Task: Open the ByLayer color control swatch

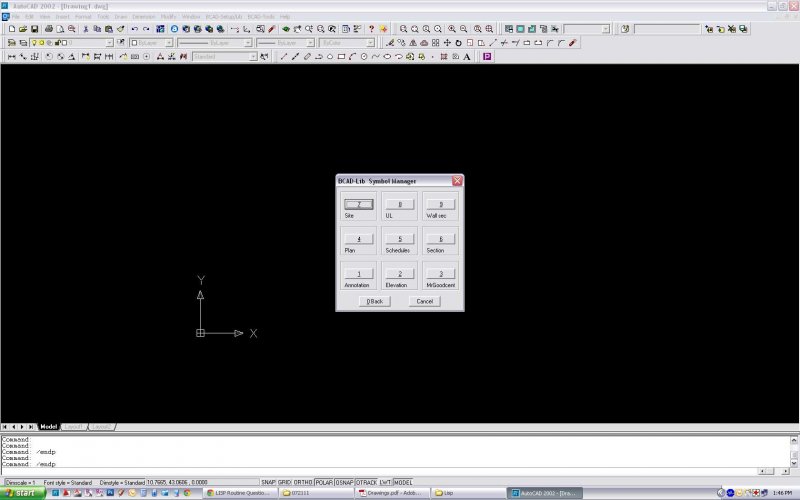Action: click(135, 43)
